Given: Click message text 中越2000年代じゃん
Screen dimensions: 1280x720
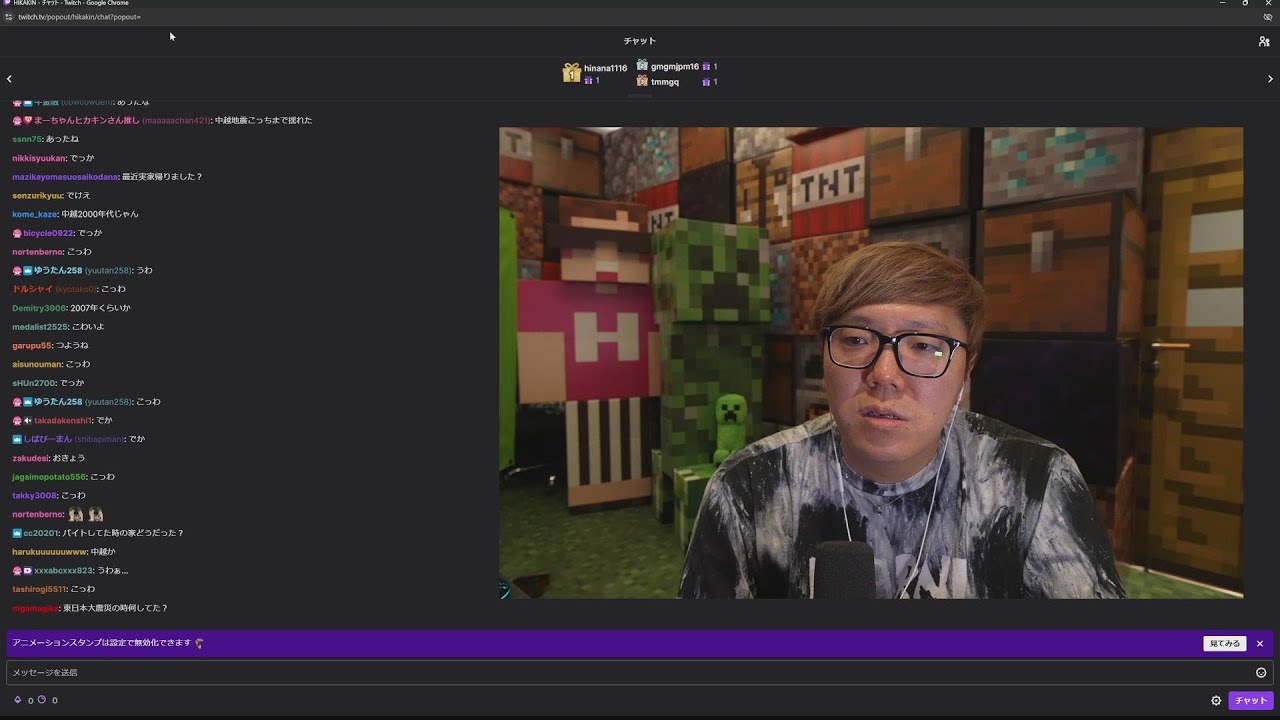Looking at the screenshot, I should [x=100, y=214].
